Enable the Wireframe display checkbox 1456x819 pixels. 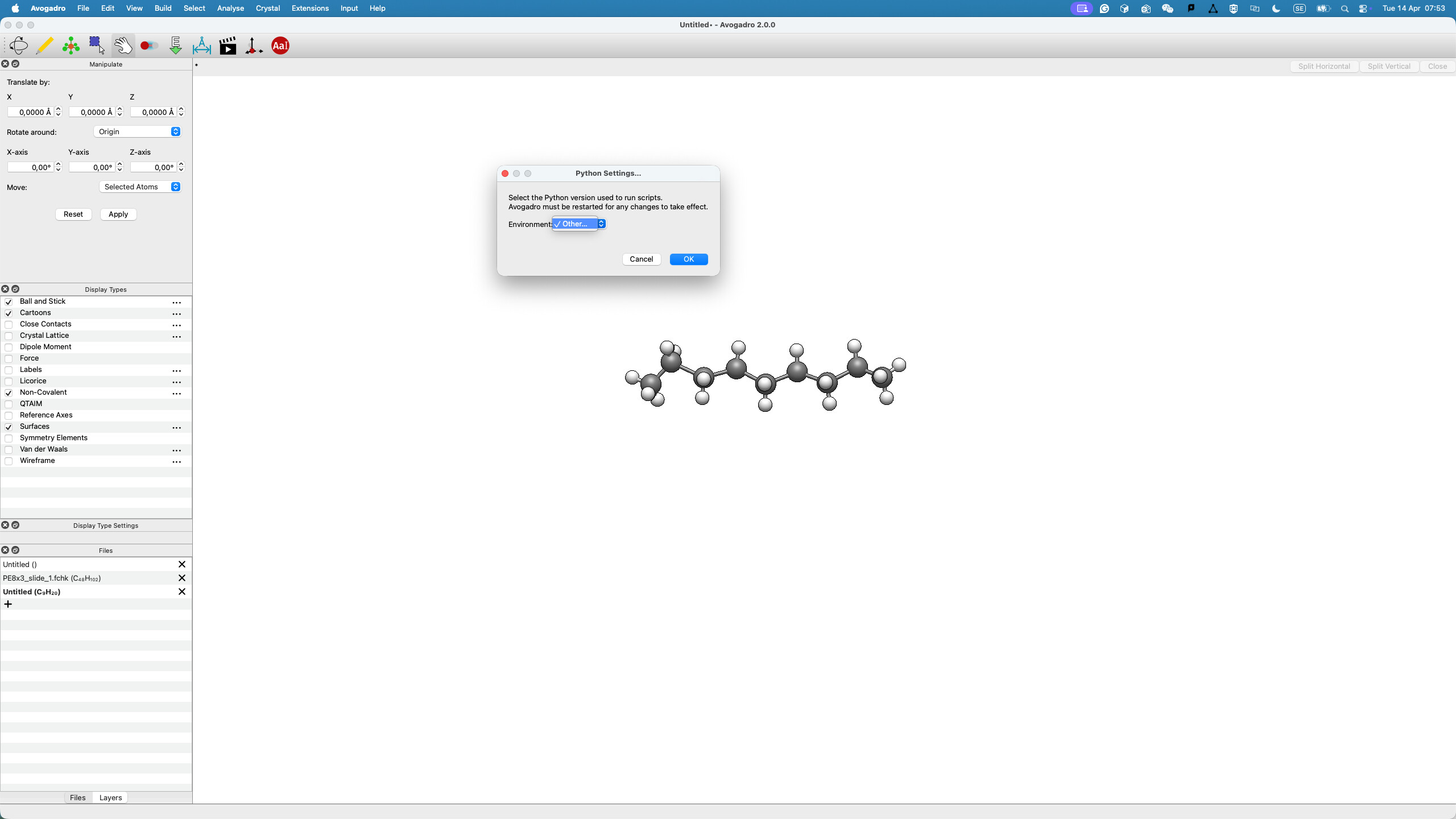pyautogui.click(x=9, y=461)
